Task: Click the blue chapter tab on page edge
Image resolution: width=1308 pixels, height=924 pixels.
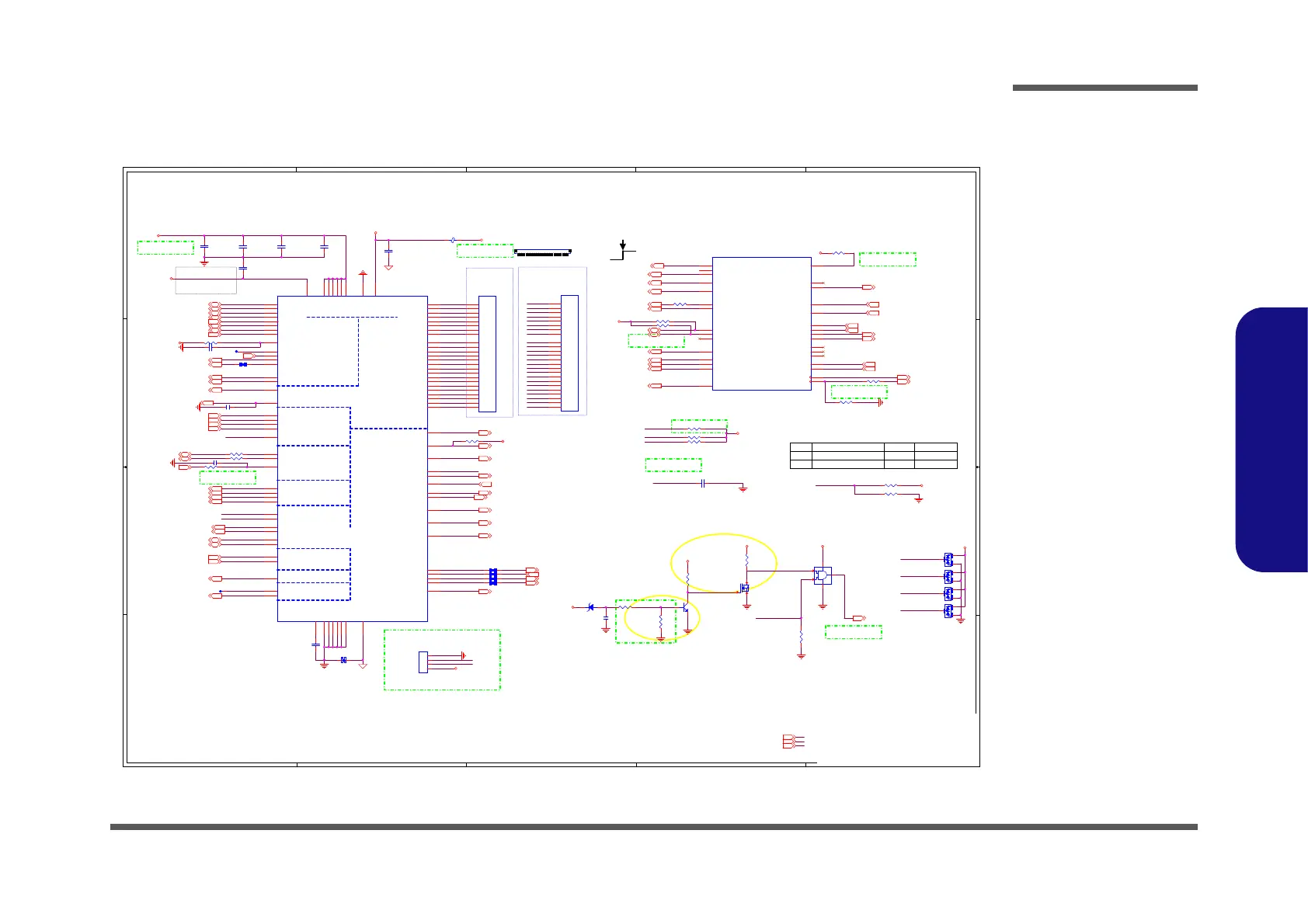Action: pyautogui.click(x=1271, y=439)
